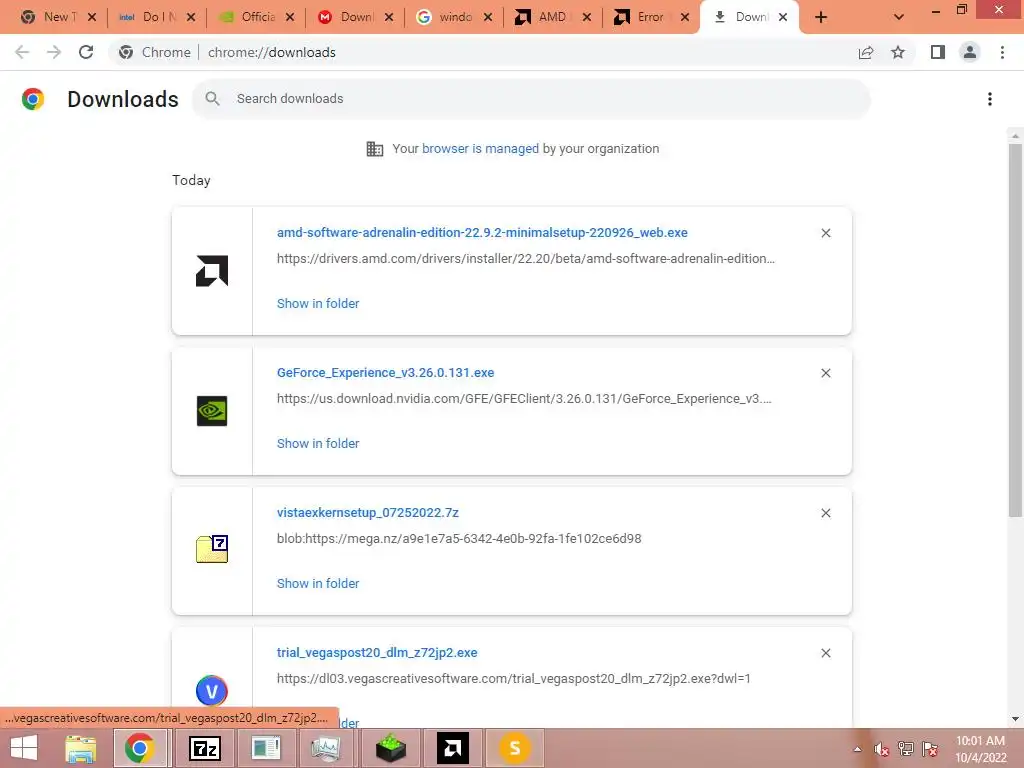The height and width of the screenshot is (768, 1024).
Task: Open the side panel icon
Action: click(x=938, y=52)
